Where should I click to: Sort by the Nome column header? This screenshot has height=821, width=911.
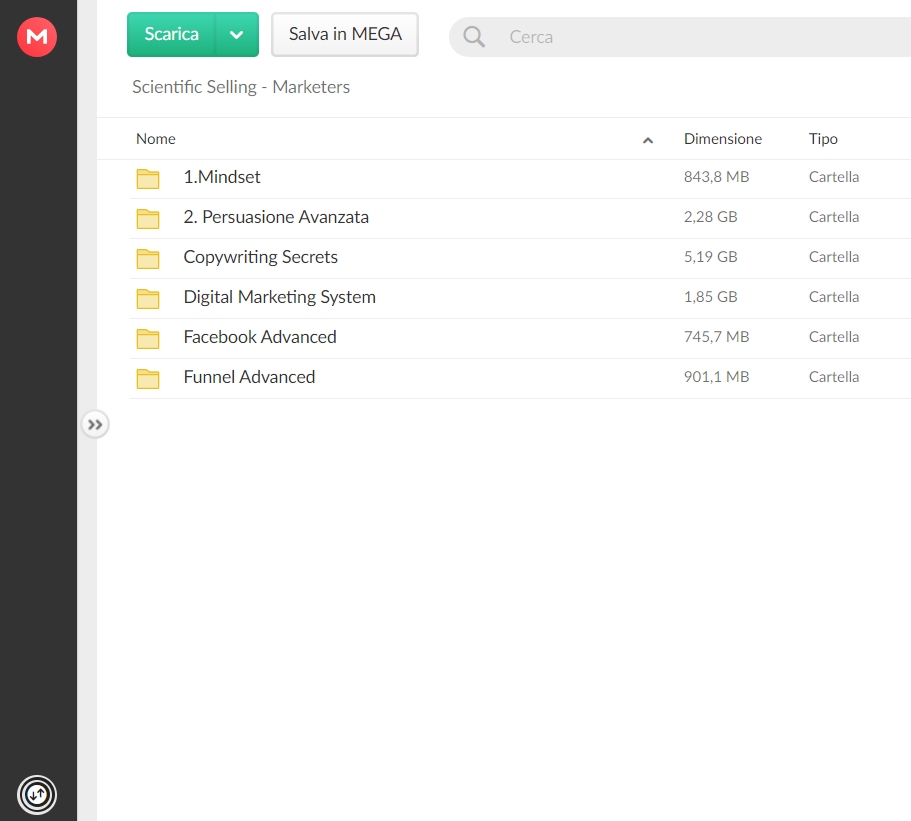(156, 139)
